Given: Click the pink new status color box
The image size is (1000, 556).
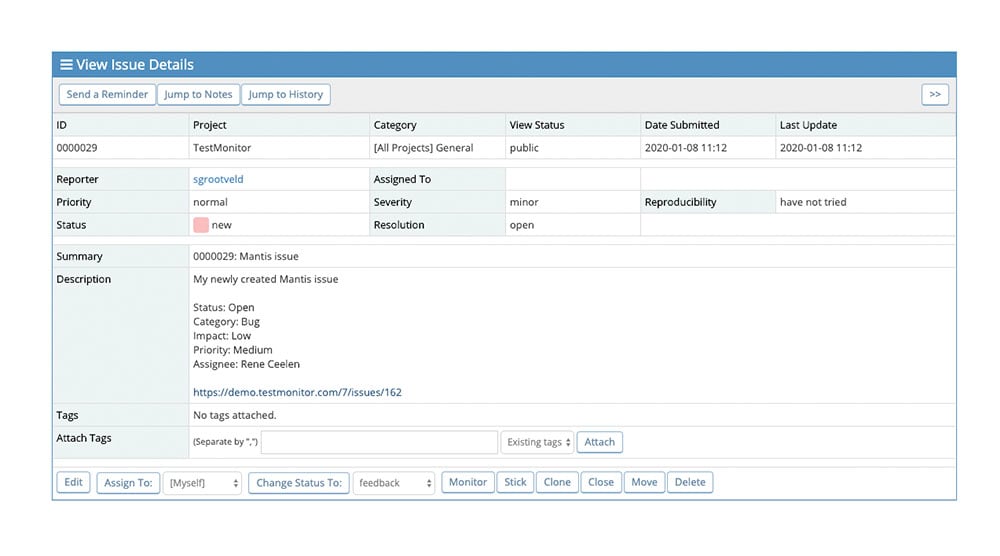Looking at the screenshot, I should [201, 225].
